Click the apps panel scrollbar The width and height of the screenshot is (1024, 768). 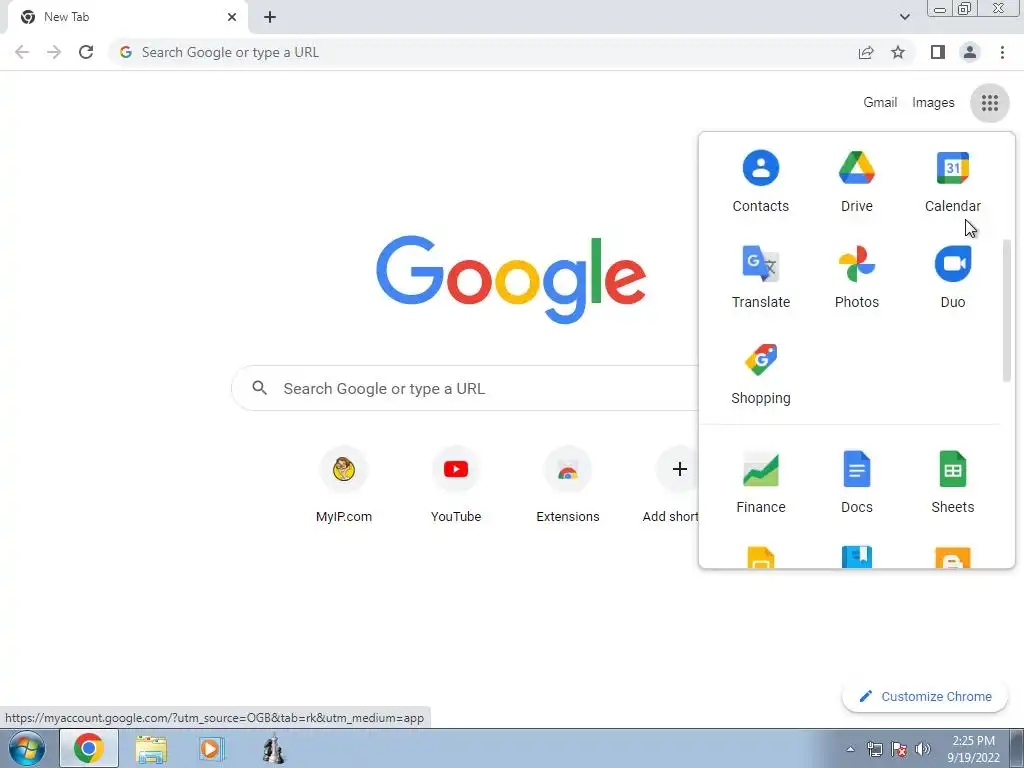tap(1006, 310)
